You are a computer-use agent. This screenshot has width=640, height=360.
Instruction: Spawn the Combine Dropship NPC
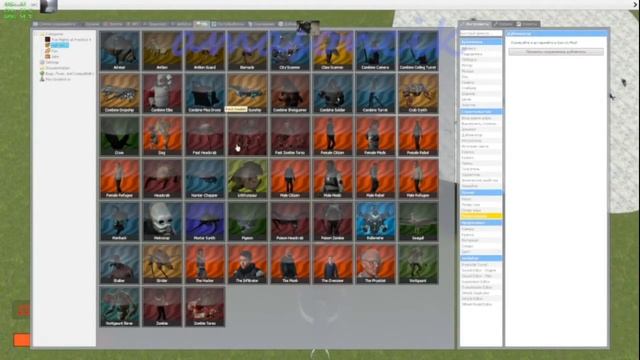click(x=120, y=93)
